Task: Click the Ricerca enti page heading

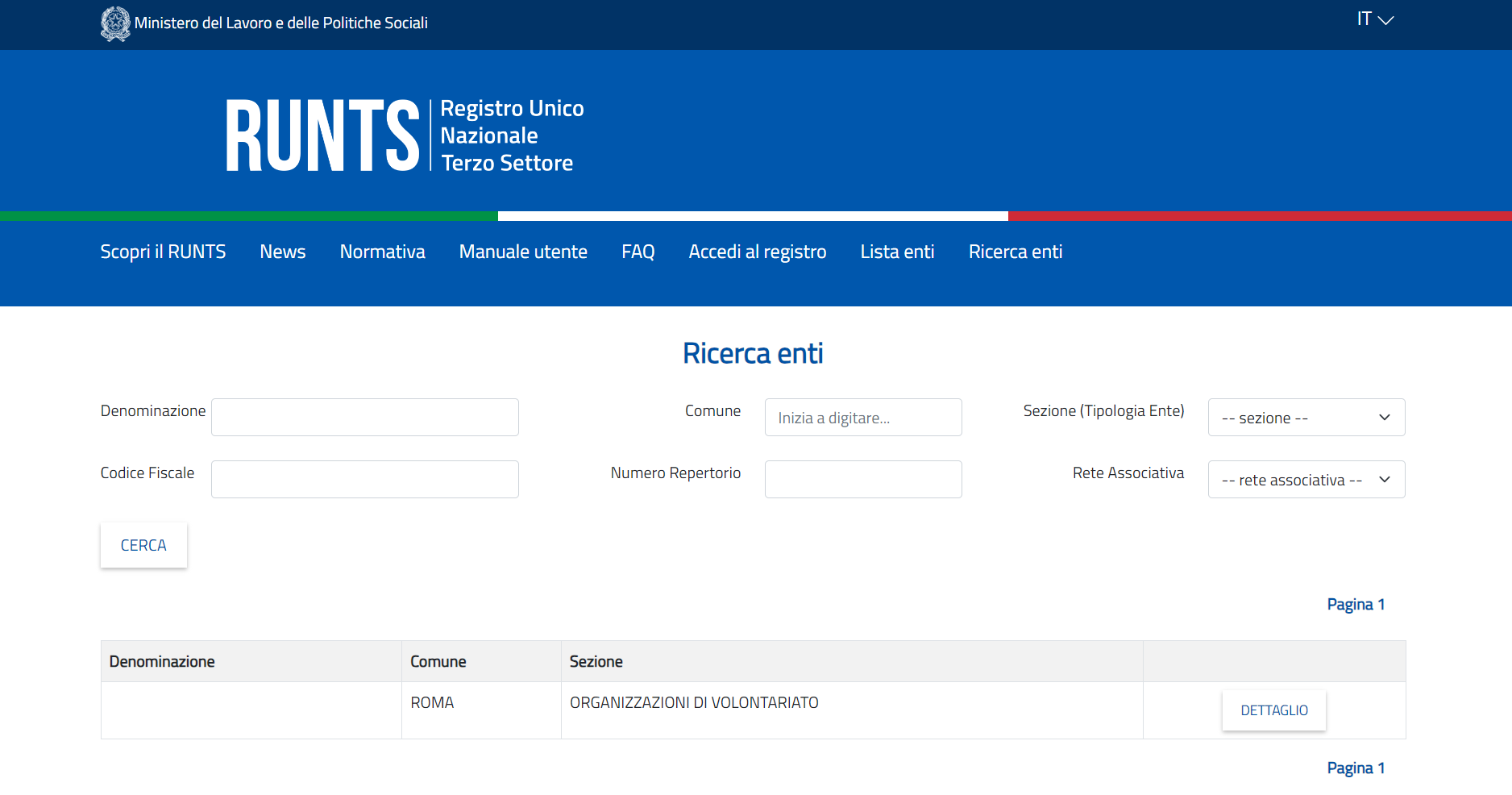Action: [753, 353]
